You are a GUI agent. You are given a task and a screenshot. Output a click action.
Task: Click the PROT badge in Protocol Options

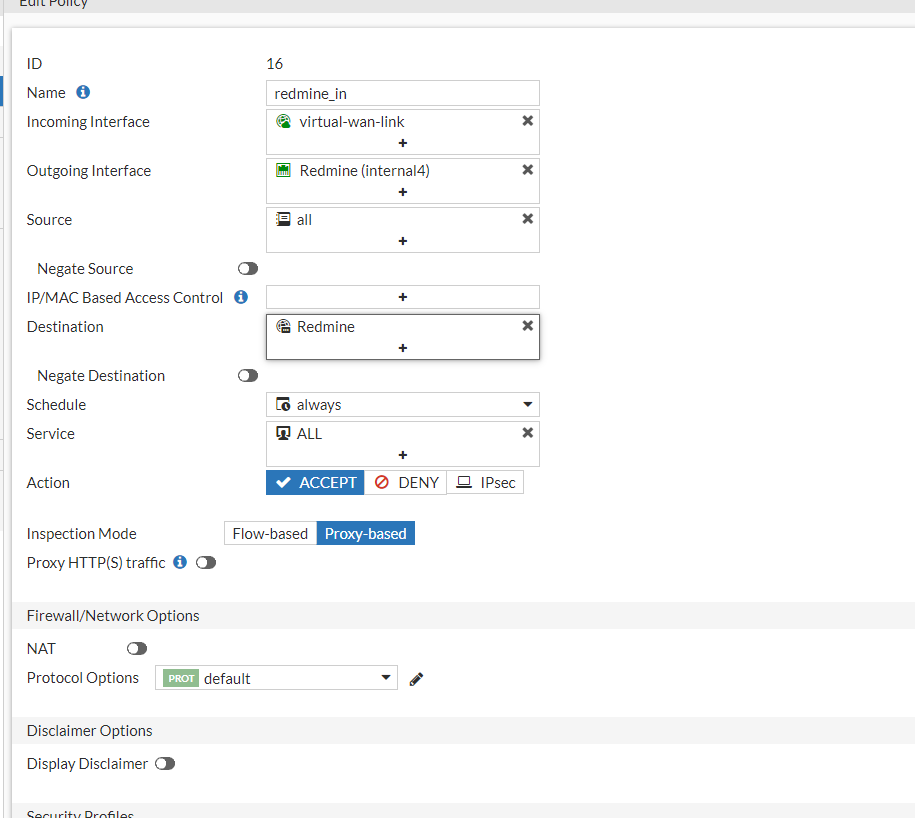pyautogui.click(x=181, y=679)
